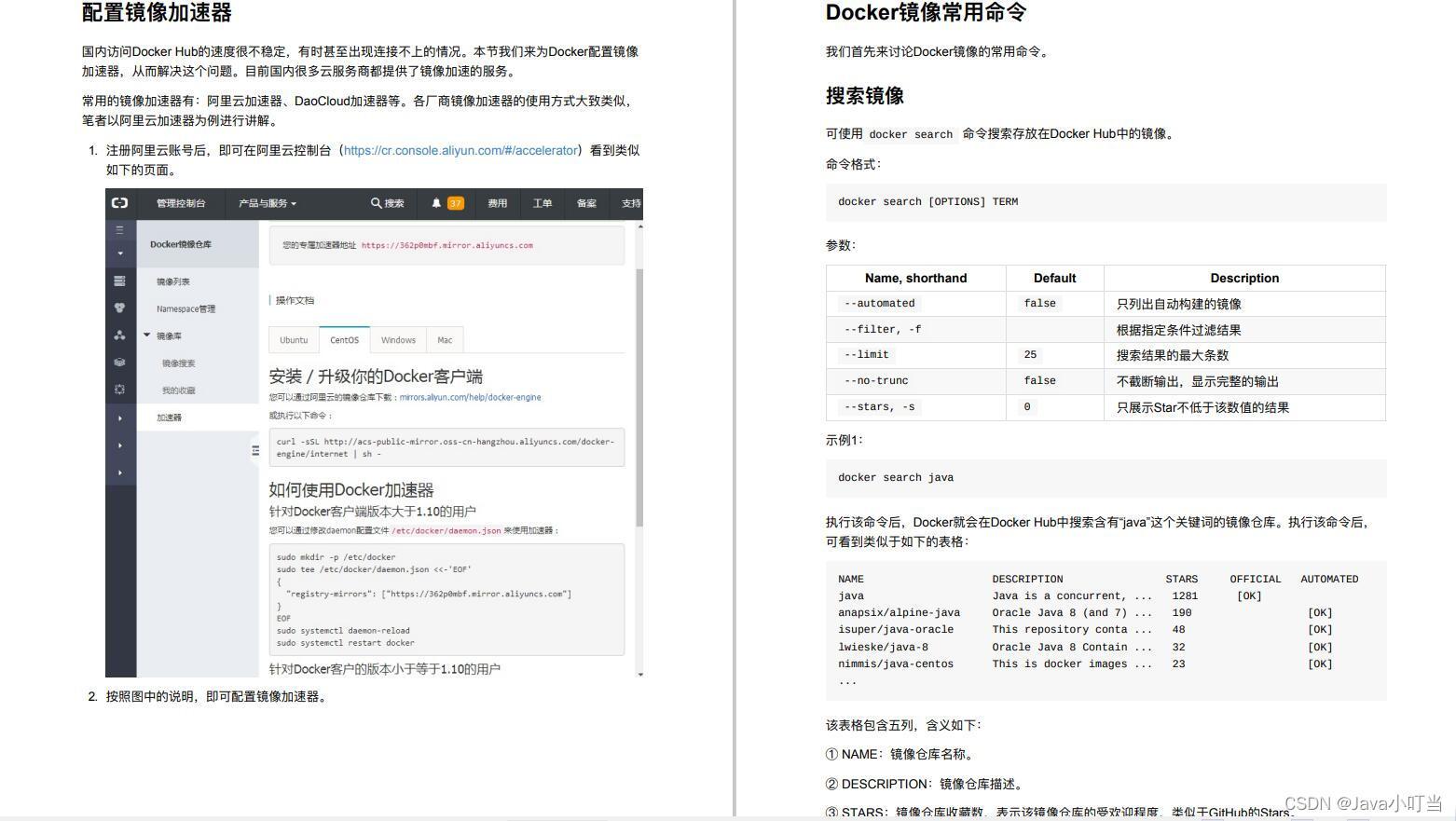Click the curl -sSL command code block

446,447
